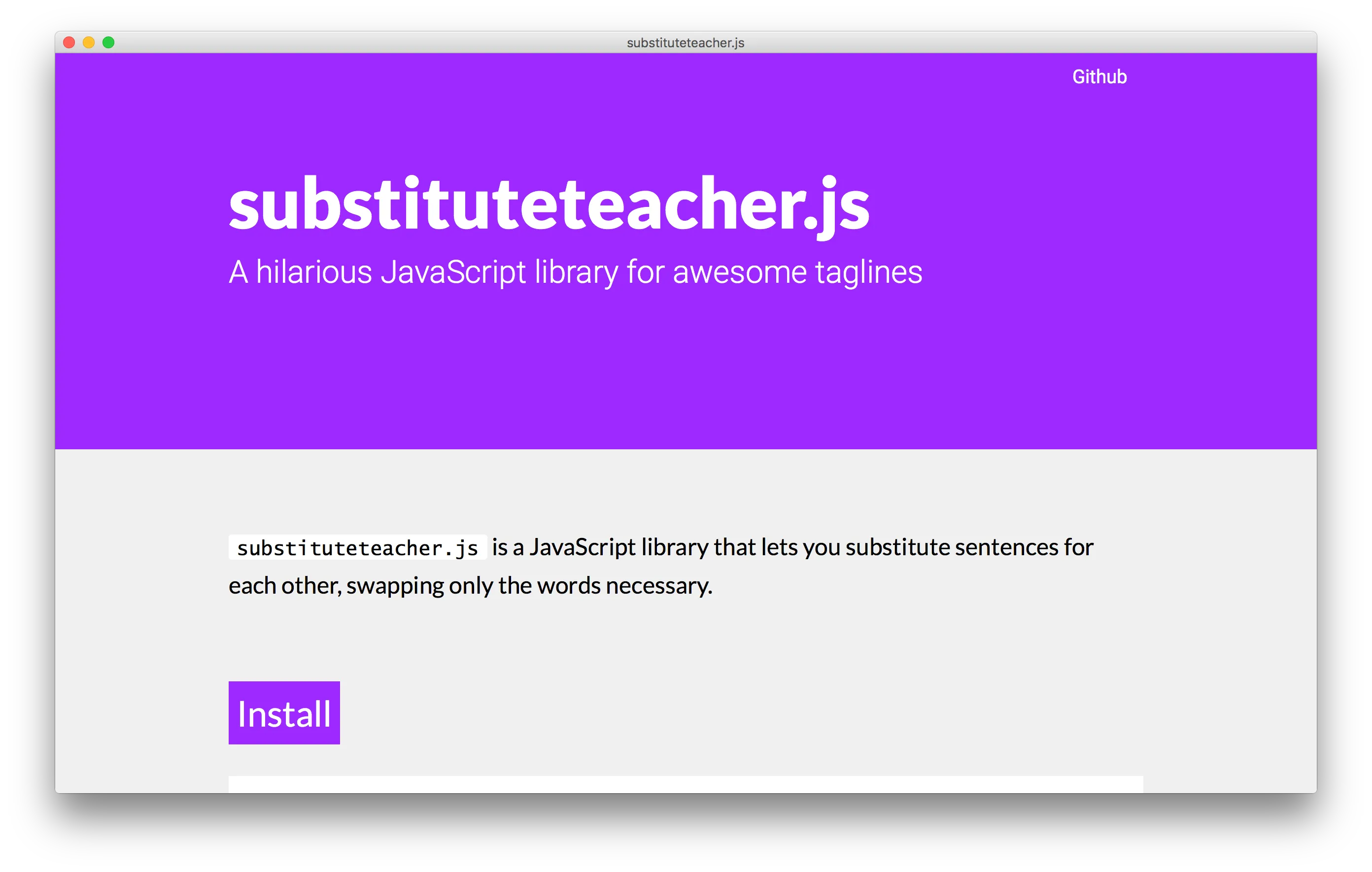Click the hero area below the tagline
Image resolution: width=1372 pixels, height=872 pixels.
[684, 353]
